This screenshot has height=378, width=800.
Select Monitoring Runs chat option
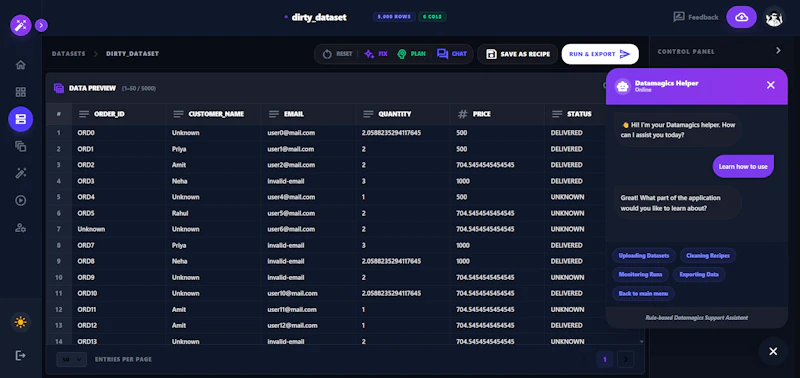point(640,274)
